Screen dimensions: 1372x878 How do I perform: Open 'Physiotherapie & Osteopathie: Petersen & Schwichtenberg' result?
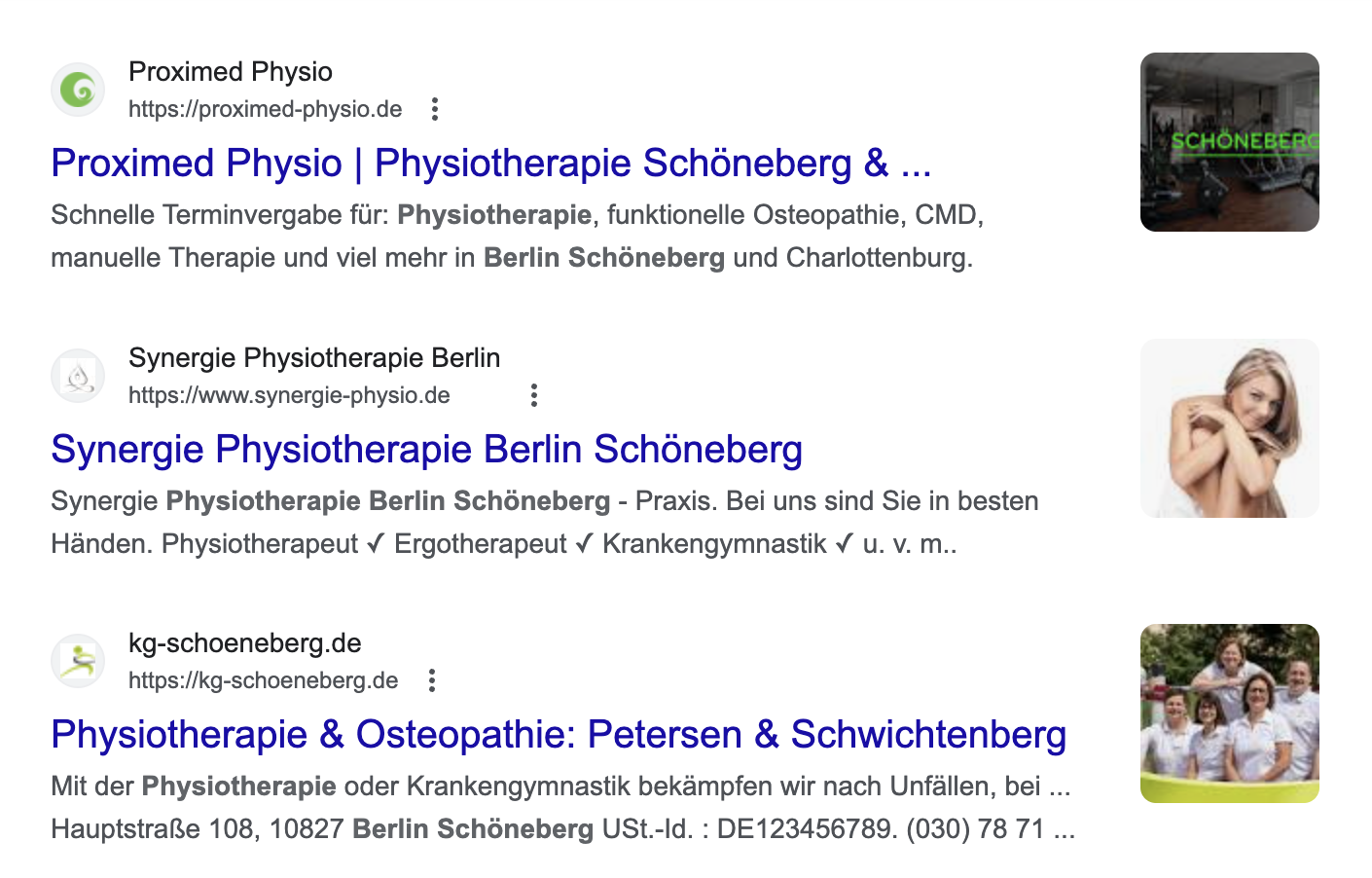[x=559, y=735]
